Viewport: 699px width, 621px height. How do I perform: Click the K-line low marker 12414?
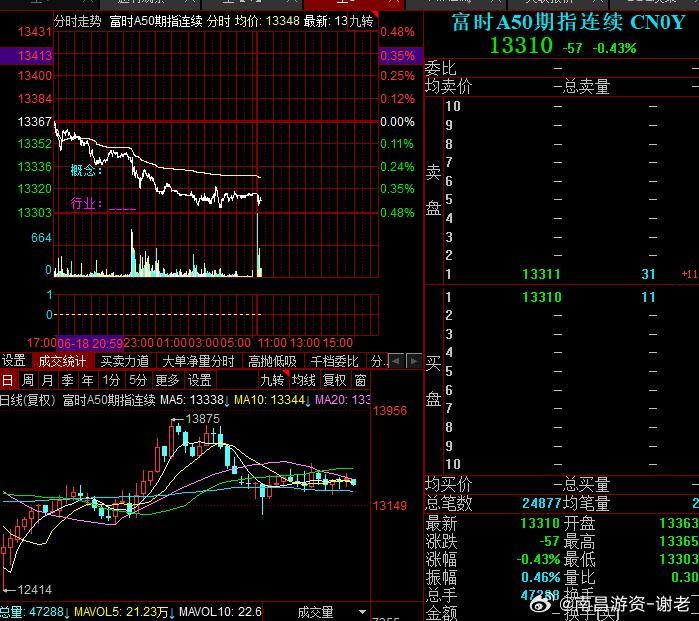tap(34, 590)
